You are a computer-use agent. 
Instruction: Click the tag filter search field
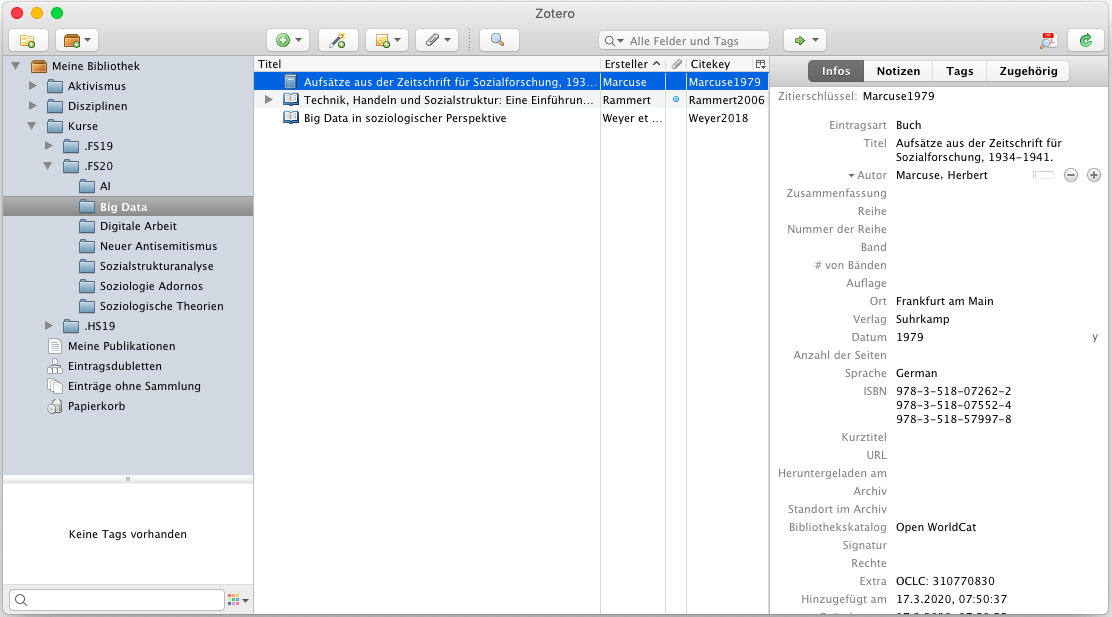[x=117, y=600]
